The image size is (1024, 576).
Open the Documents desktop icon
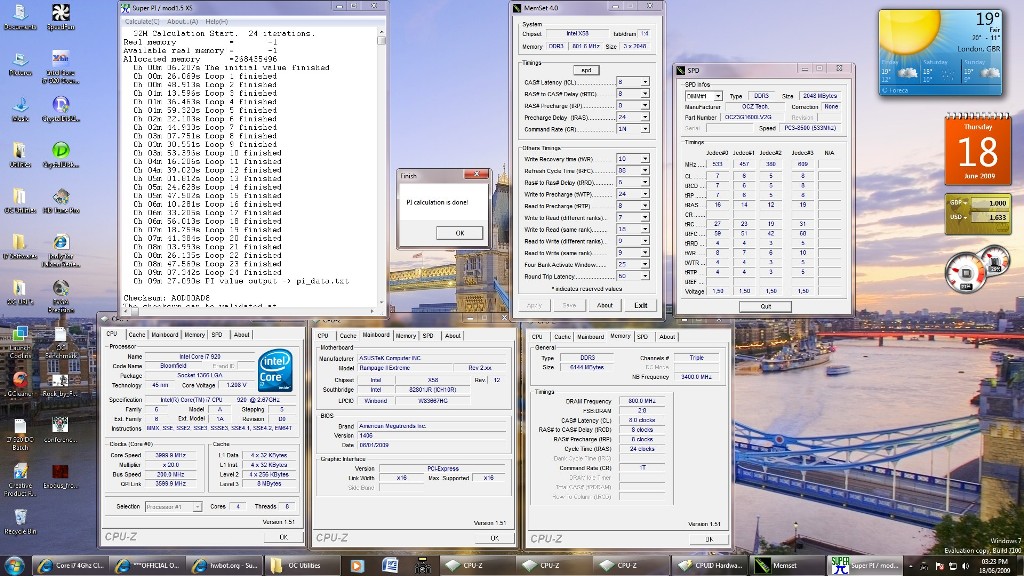[x=20, y=17]
